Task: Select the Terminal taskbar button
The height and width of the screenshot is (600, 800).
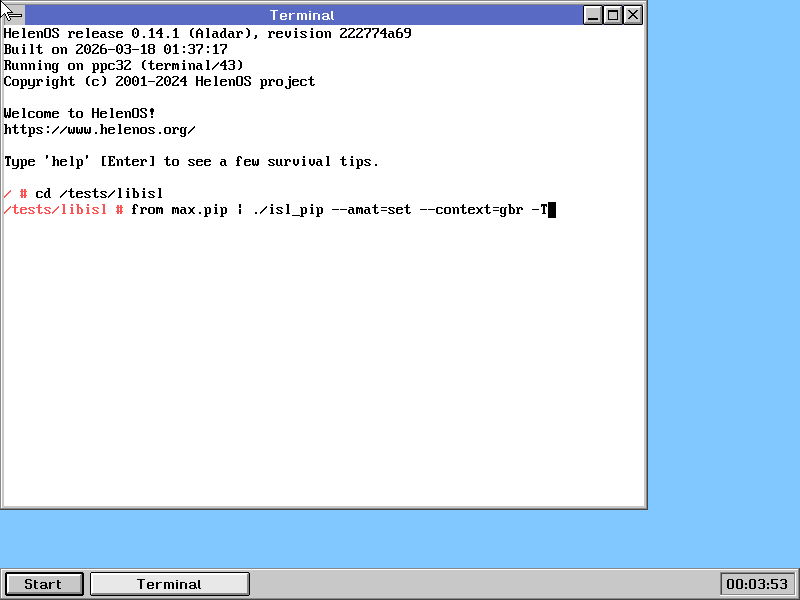Action: pos(169,584)
